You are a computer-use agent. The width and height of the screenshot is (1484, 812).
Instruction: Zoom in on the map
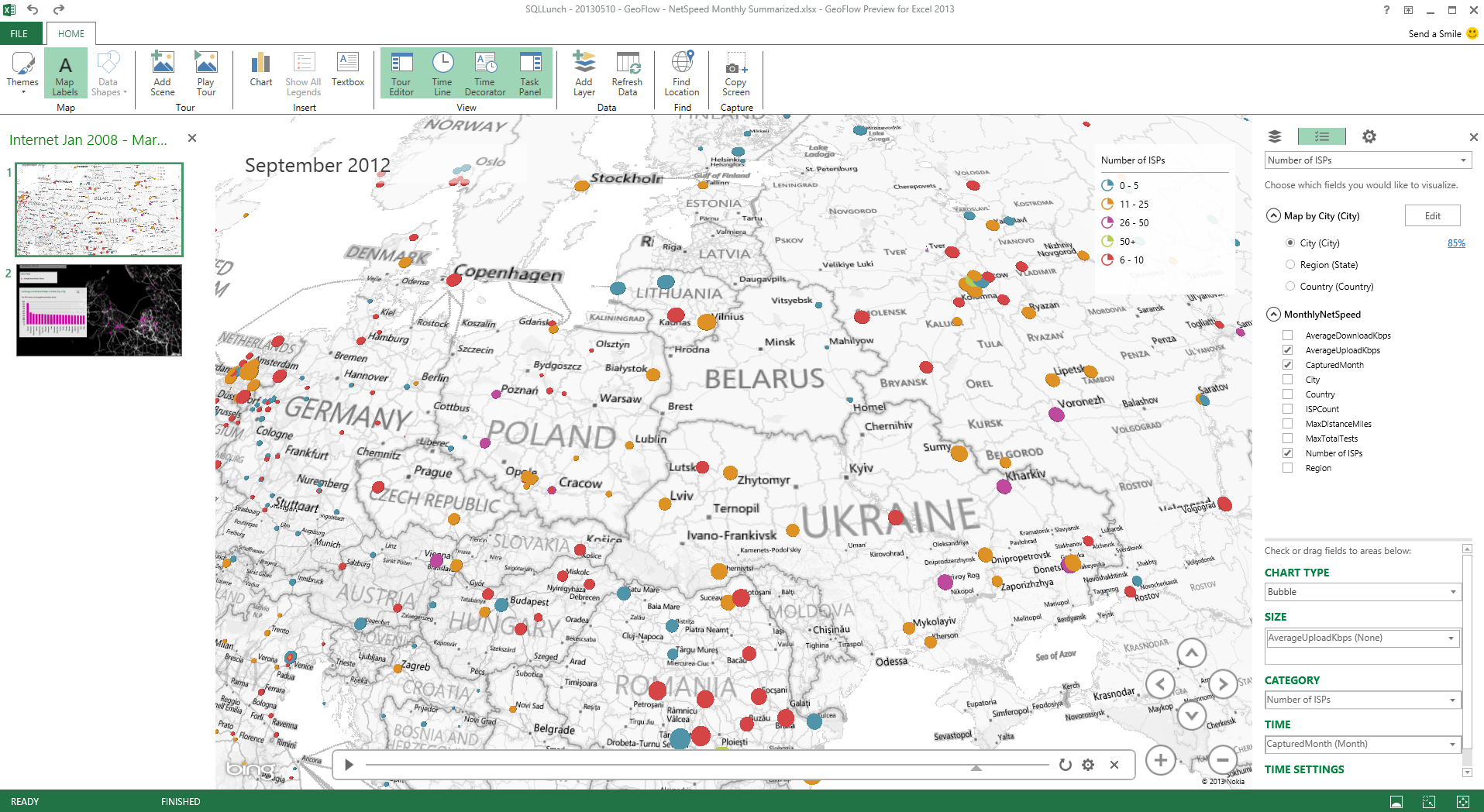click(x=1160, y=761)
